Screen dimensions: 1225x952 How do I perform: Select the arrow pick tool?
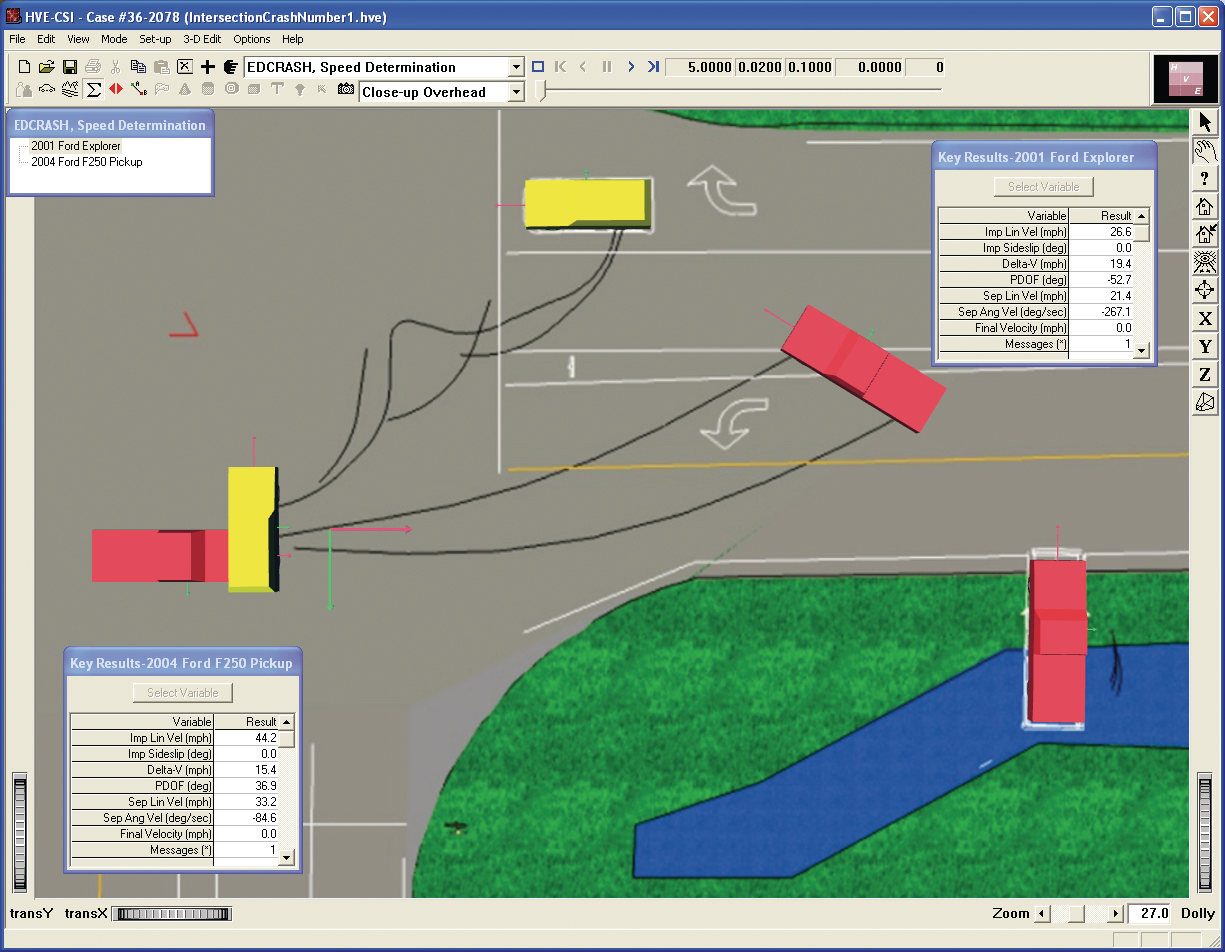pos(1205,123)
